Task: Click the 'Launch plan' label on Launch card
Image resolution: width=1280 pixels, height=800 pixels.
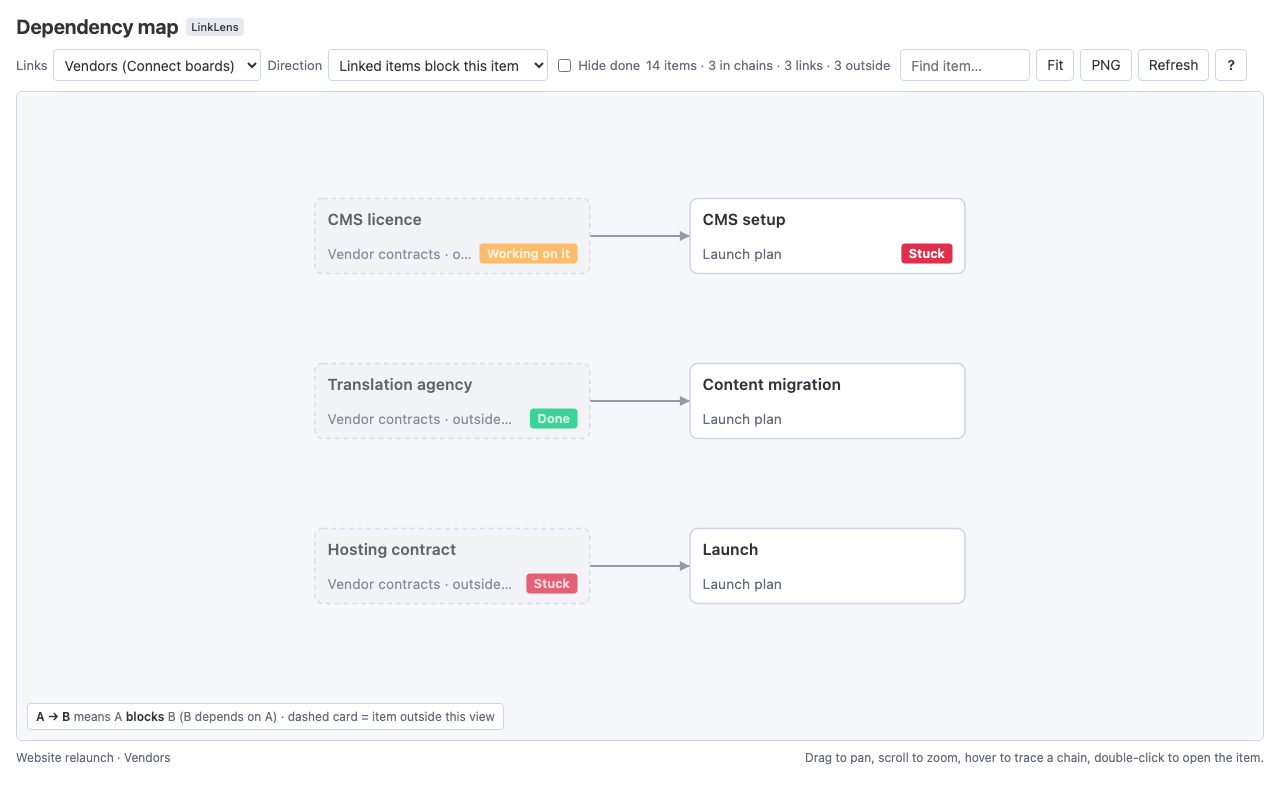Action: point(742,584)
